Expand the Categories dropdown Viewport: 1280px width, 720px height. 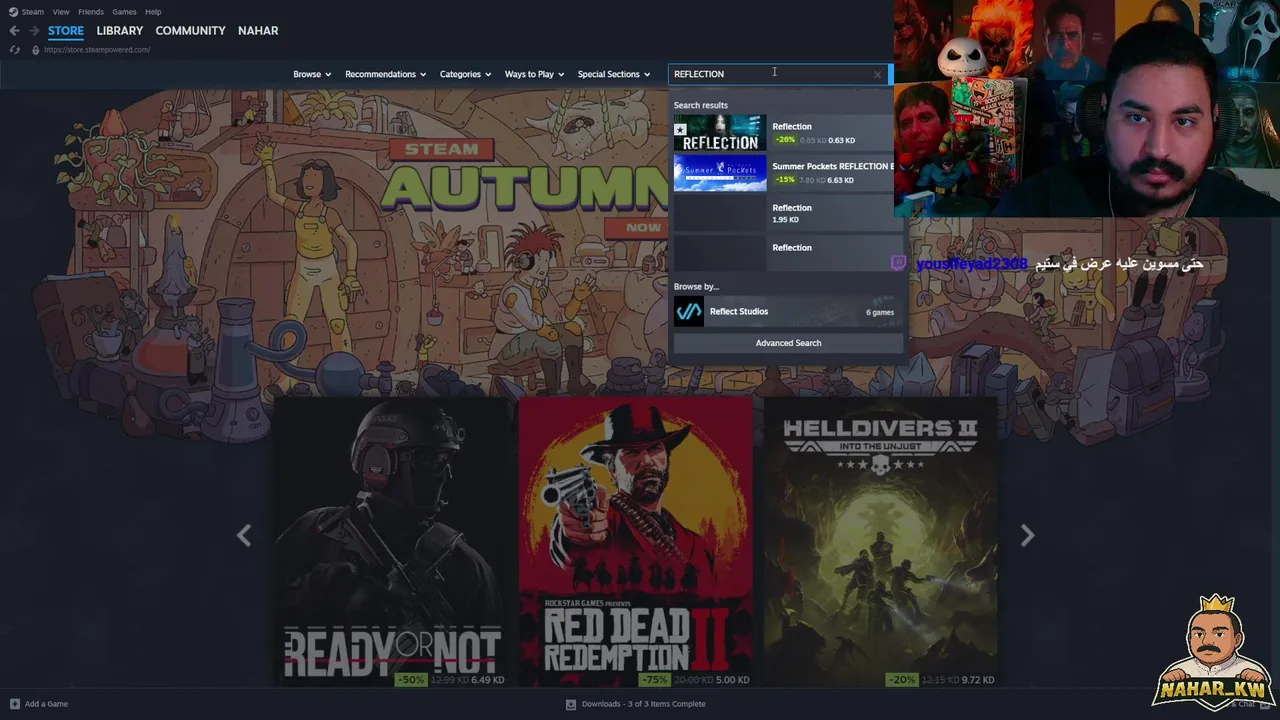[x=465, y=74]
